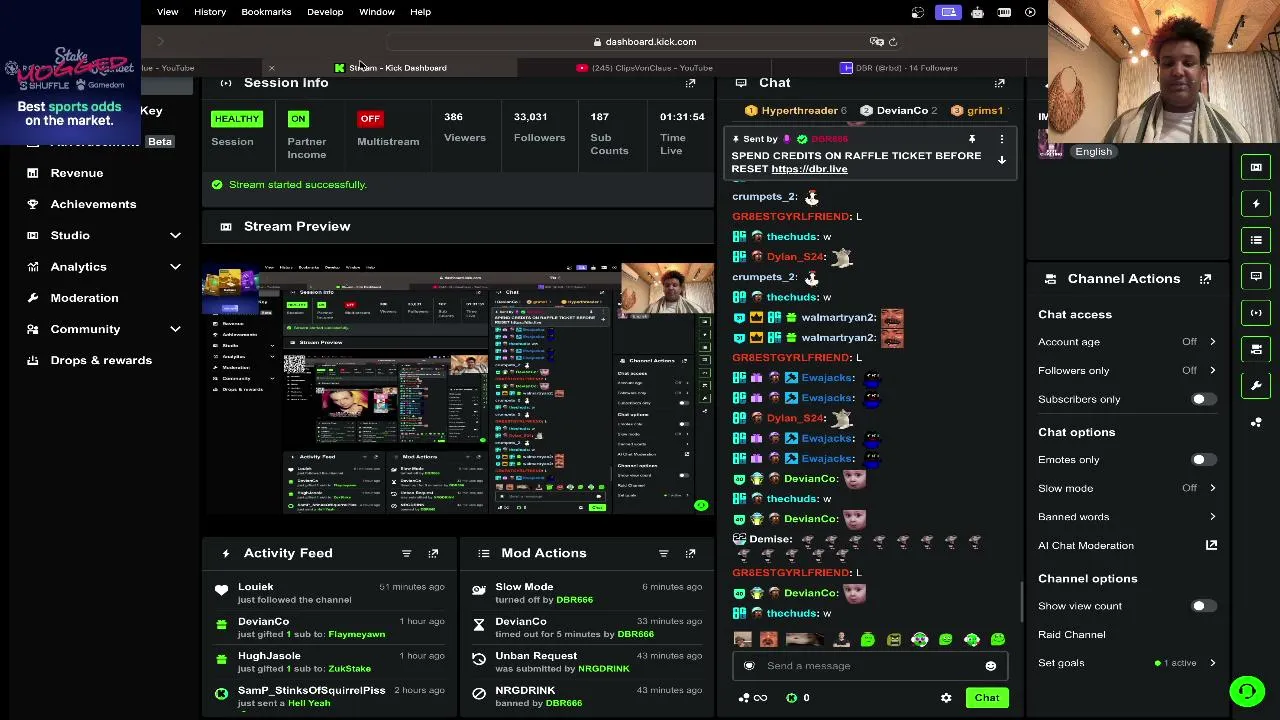Open the live support headset button

[x=1247, y=691]
